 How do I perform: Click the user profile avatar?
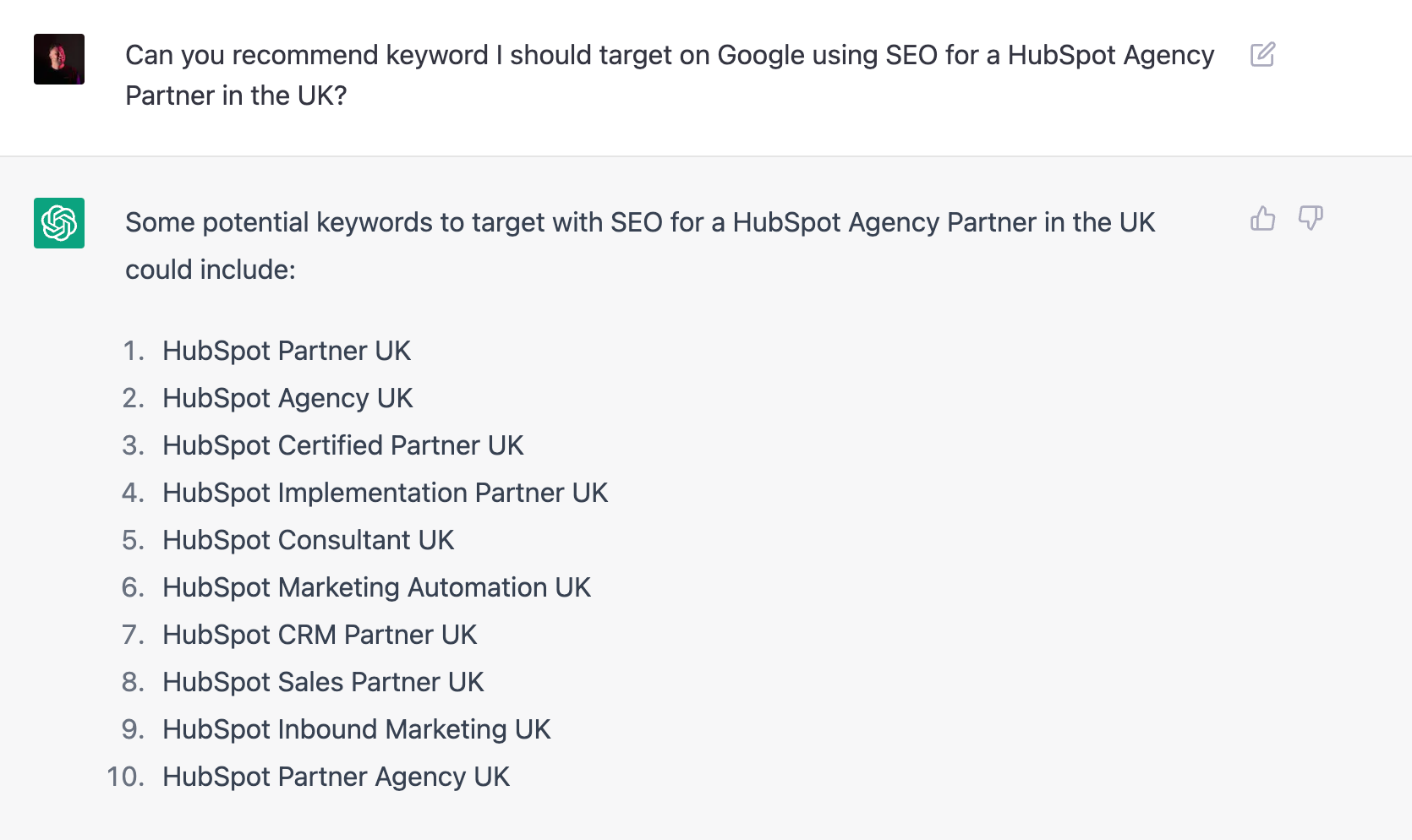pos(59,59)
